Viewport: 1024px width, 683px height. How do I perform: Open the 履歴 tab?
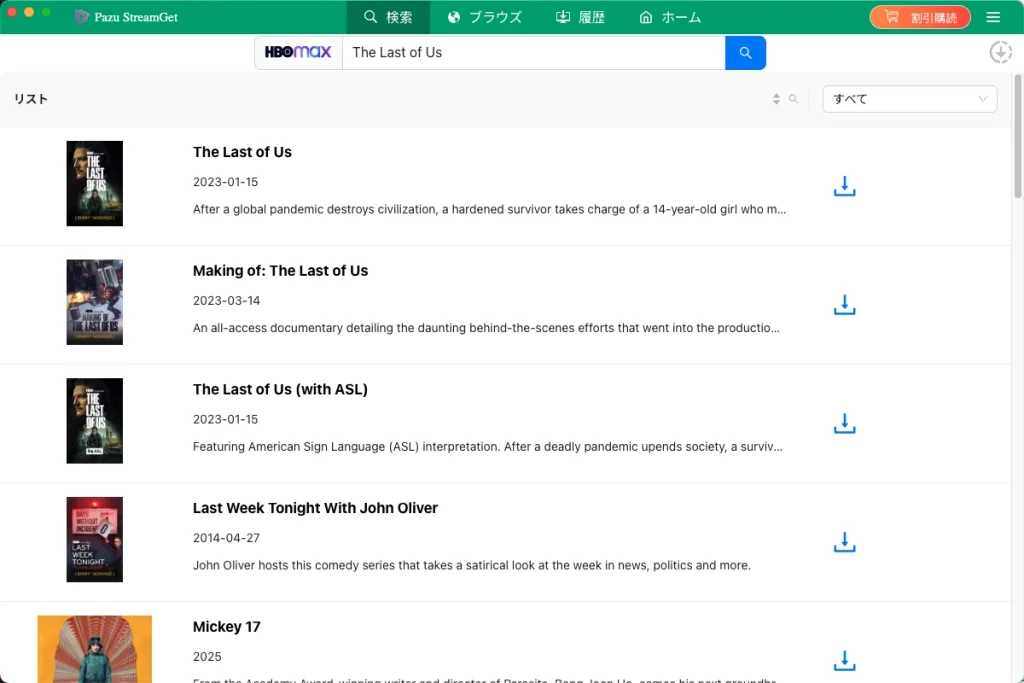click(x=580, y=17)
